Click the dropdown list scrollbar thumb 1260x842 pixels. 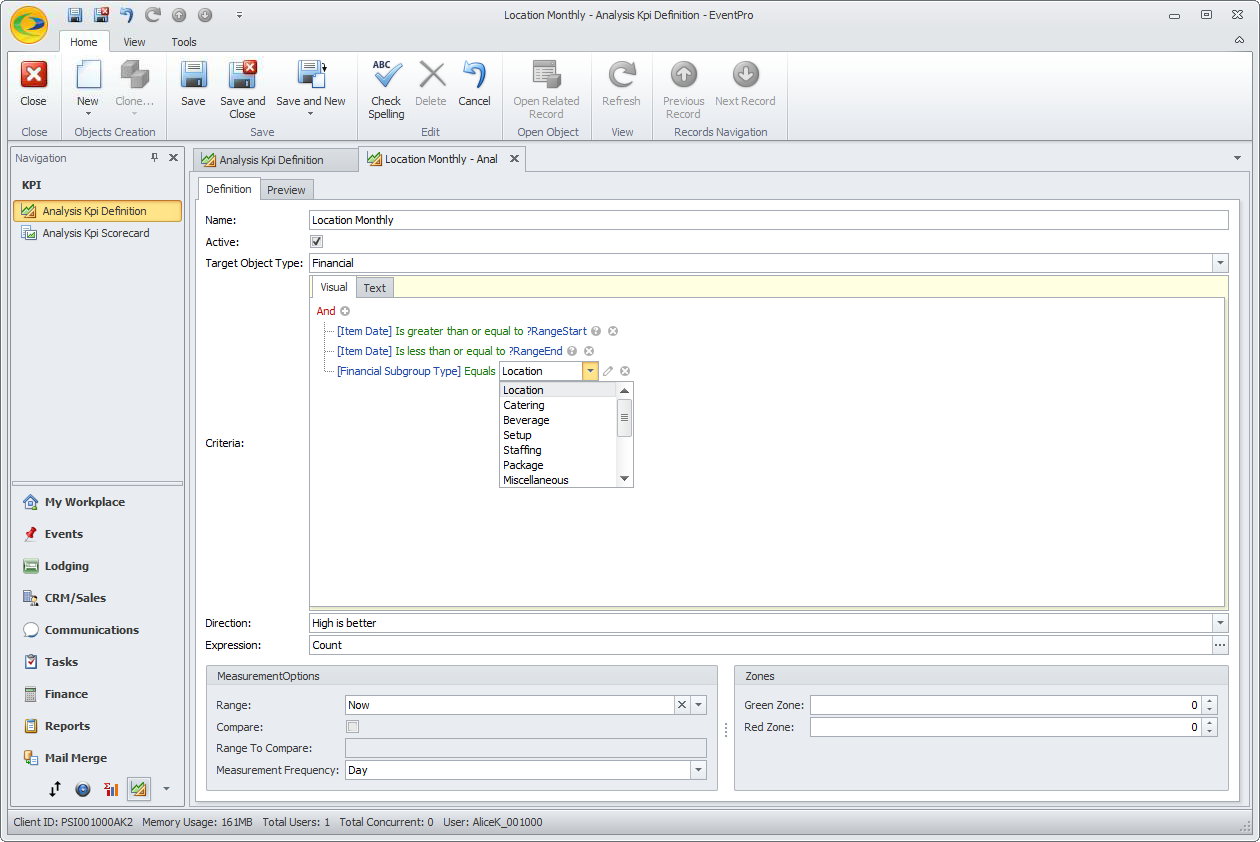click(625, 417)
